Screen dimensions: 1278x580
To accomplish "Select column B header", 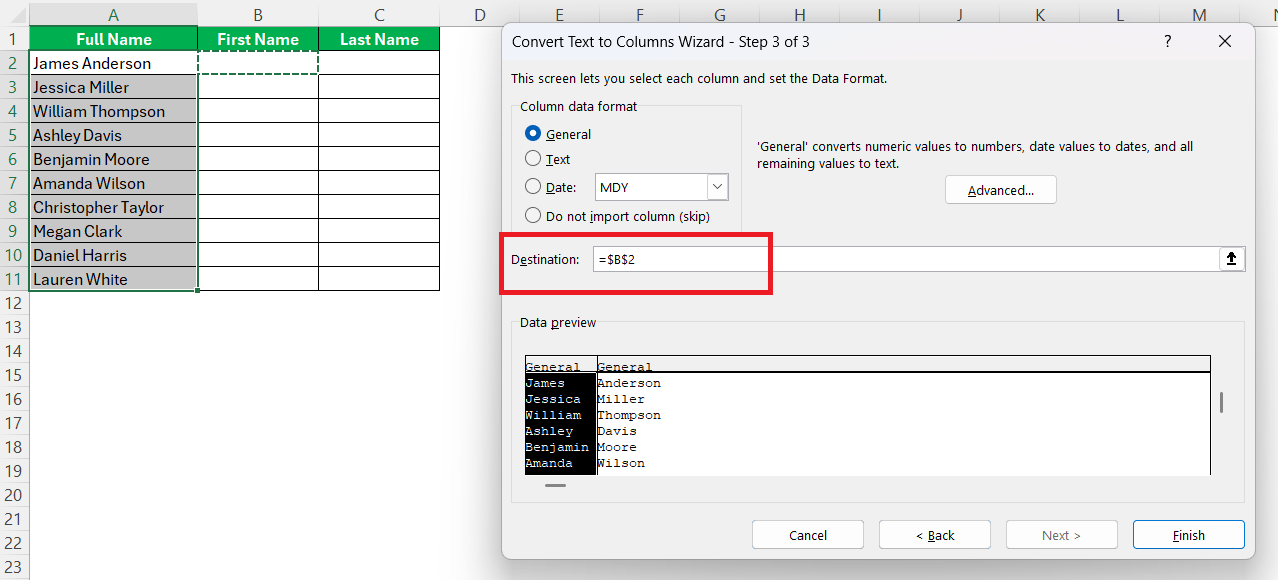I will tap(258, 14).
